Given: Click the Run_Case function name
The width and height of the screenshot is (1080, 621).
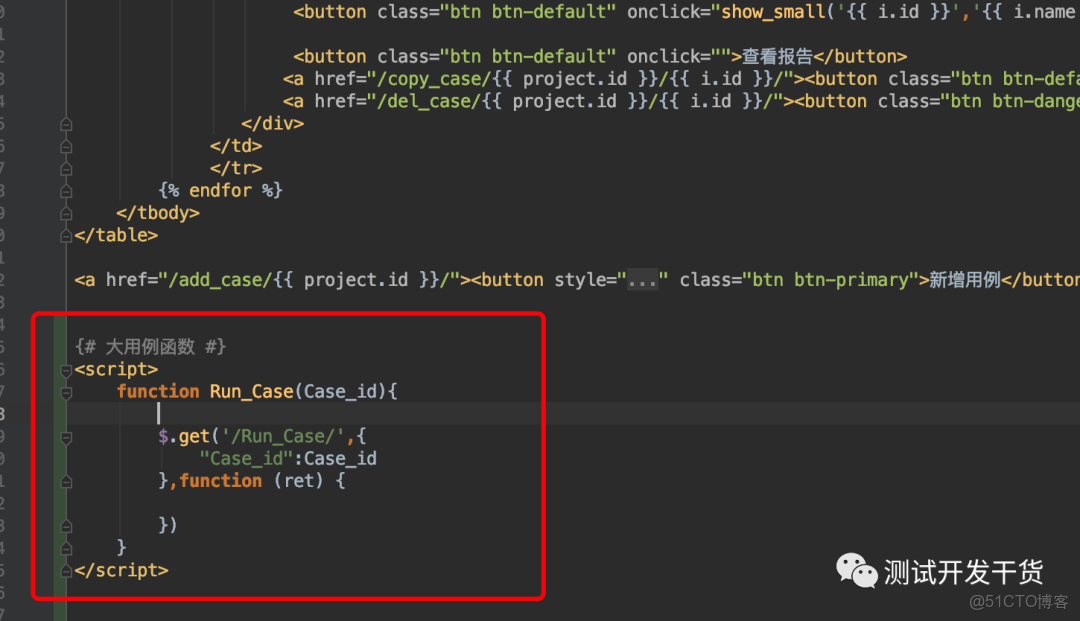Looking at the screenshot, I should pyautogui.click(x=251, y=392).
